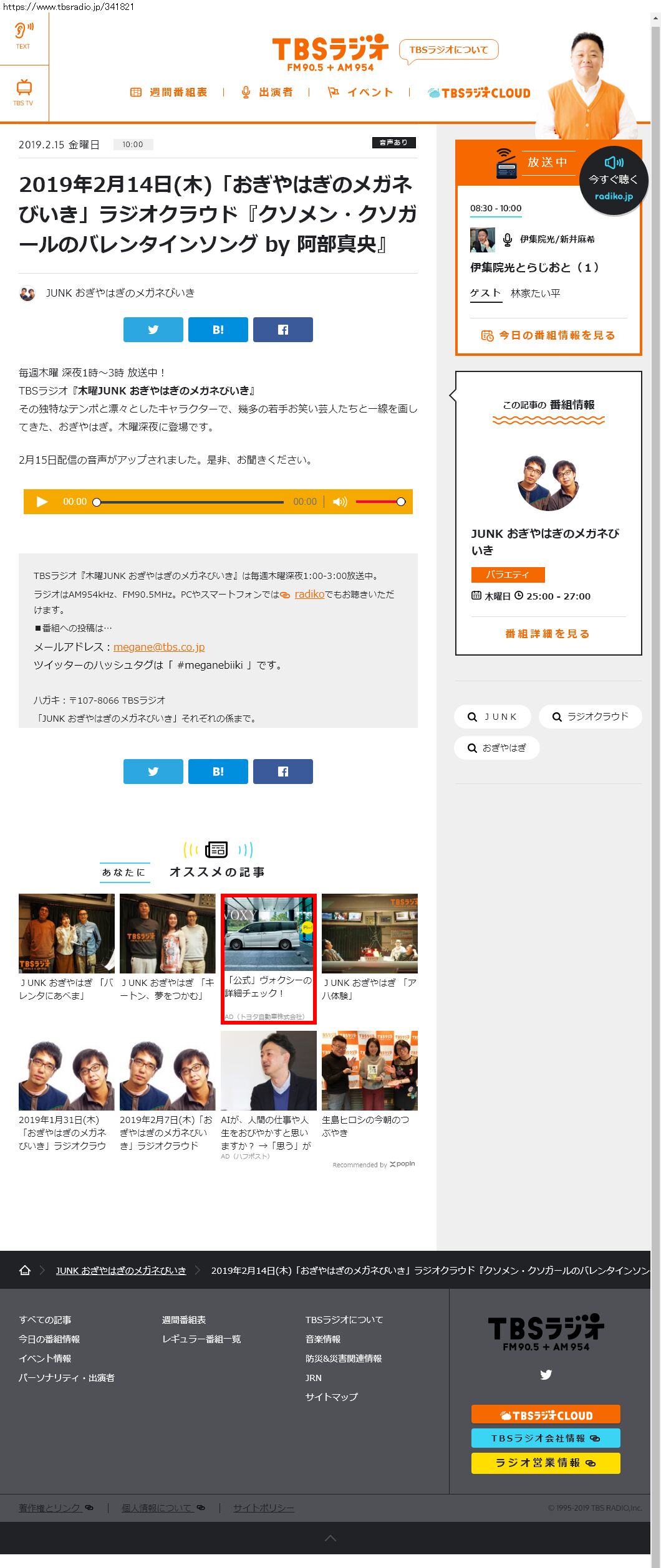Click 今すぐ聴く radiko.jp round button
The image size is (661, 1568).
614,180
